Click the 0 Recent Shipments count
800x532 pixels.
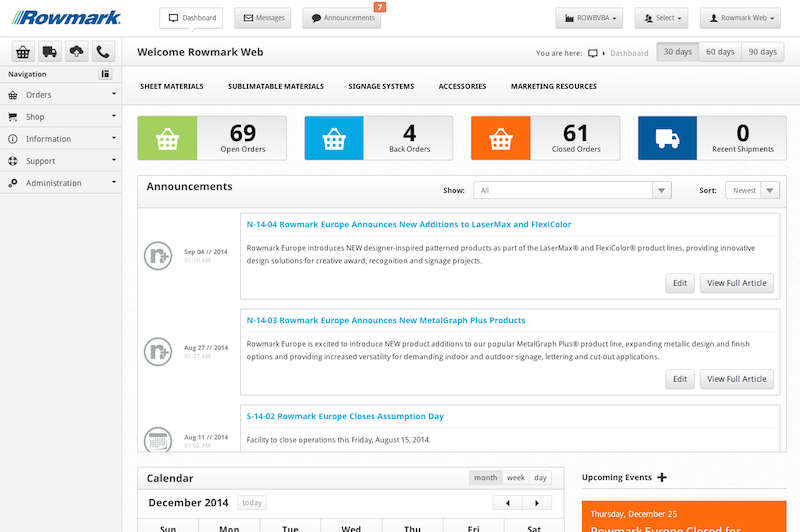[x=743, y=133]
